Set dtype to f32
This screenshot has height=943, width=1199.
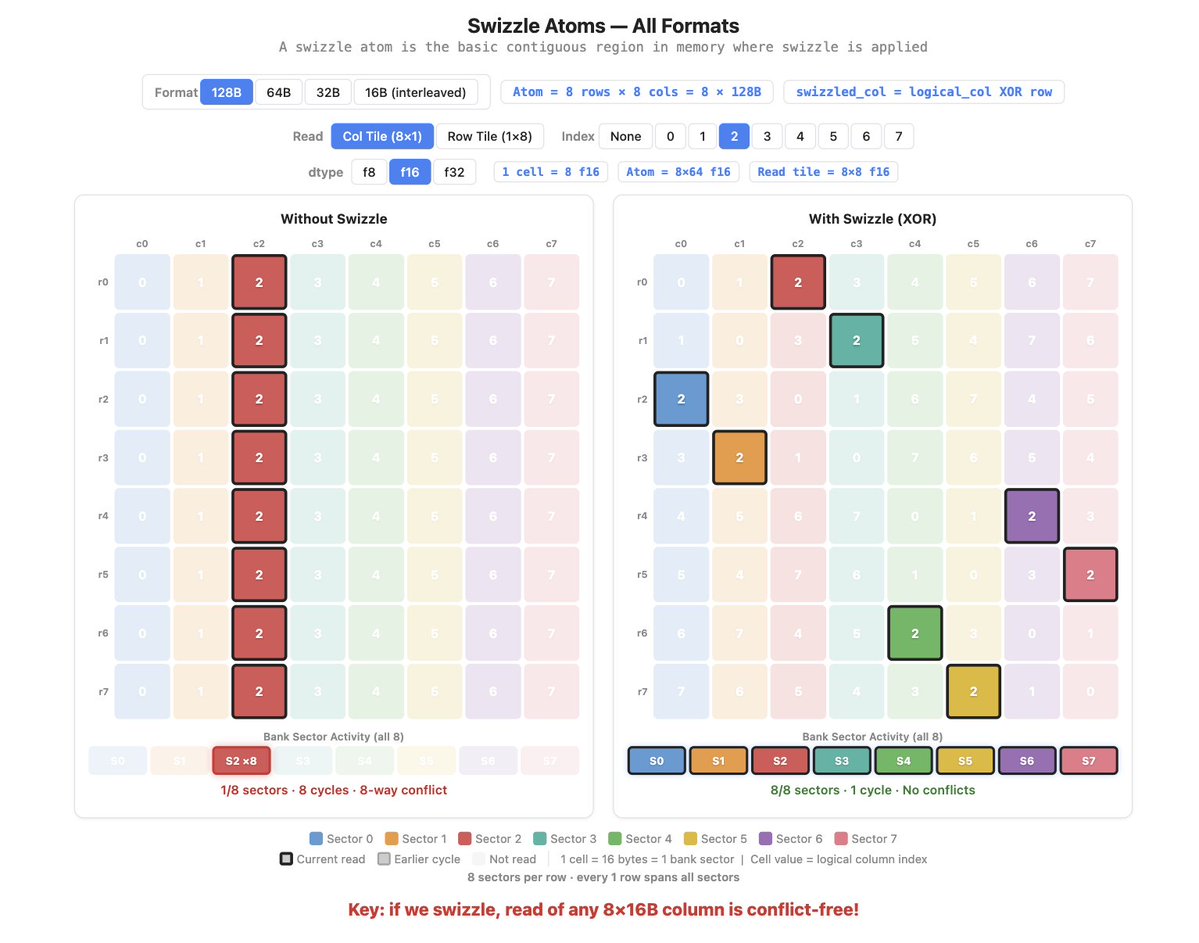click(x=454, y=172)
